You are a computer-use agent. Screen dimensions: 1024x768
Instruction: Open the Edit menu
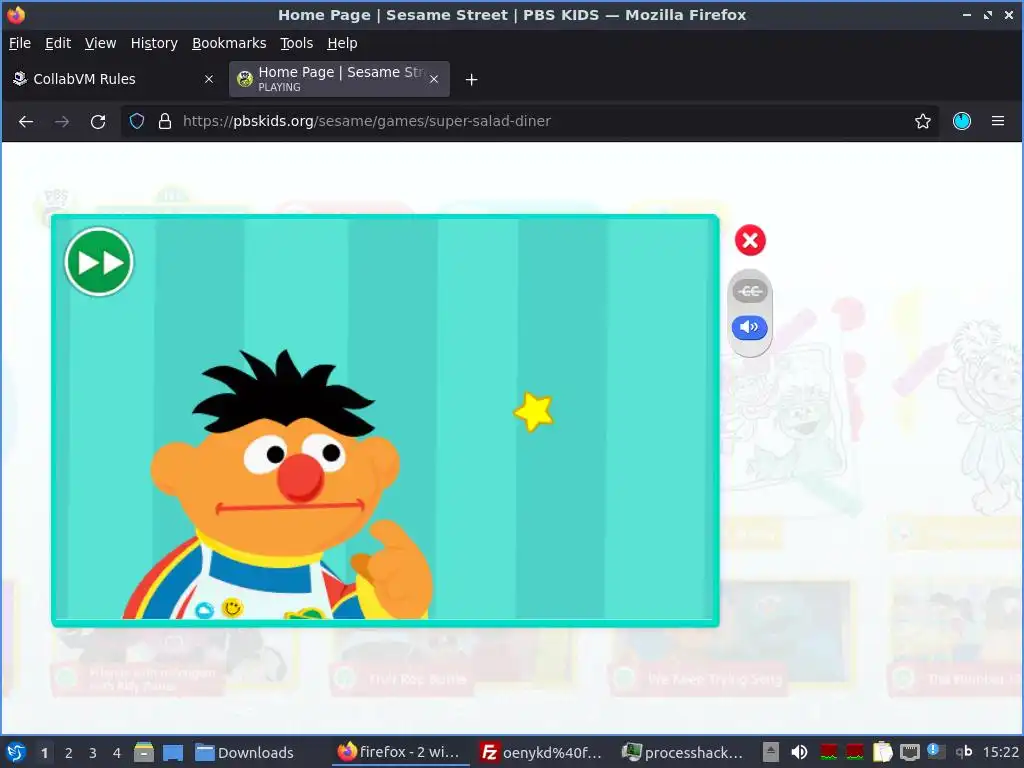coord(57,43)
